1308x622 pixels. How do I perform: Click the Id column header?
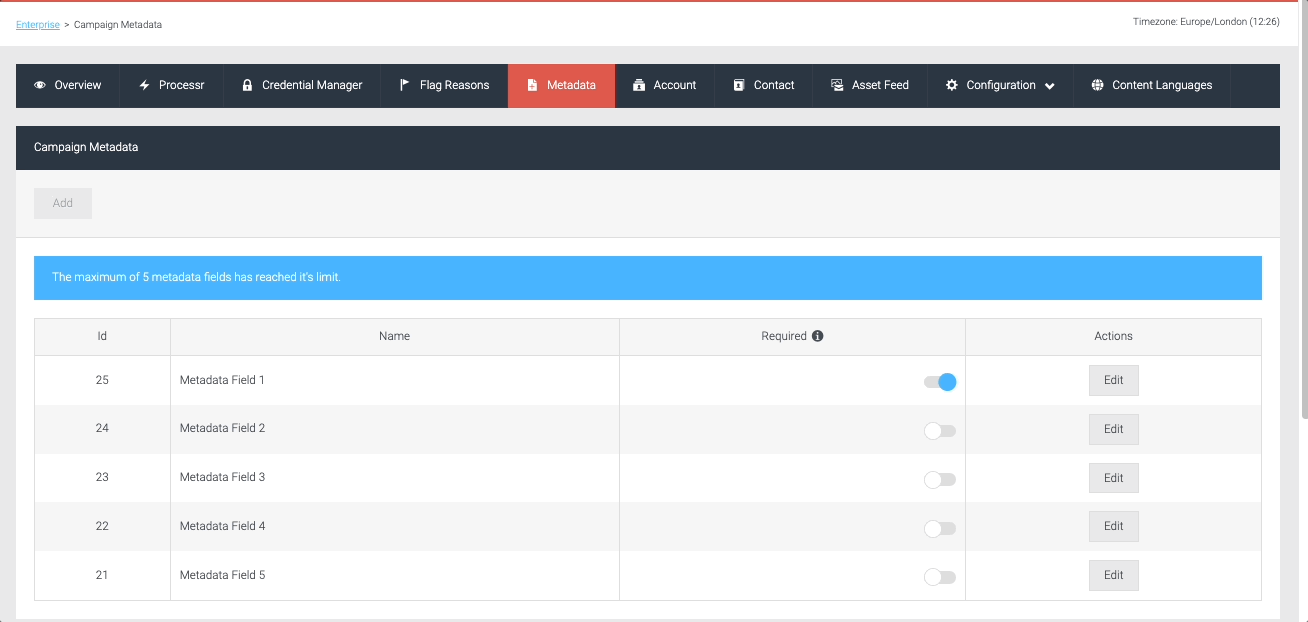coord(102,337)
